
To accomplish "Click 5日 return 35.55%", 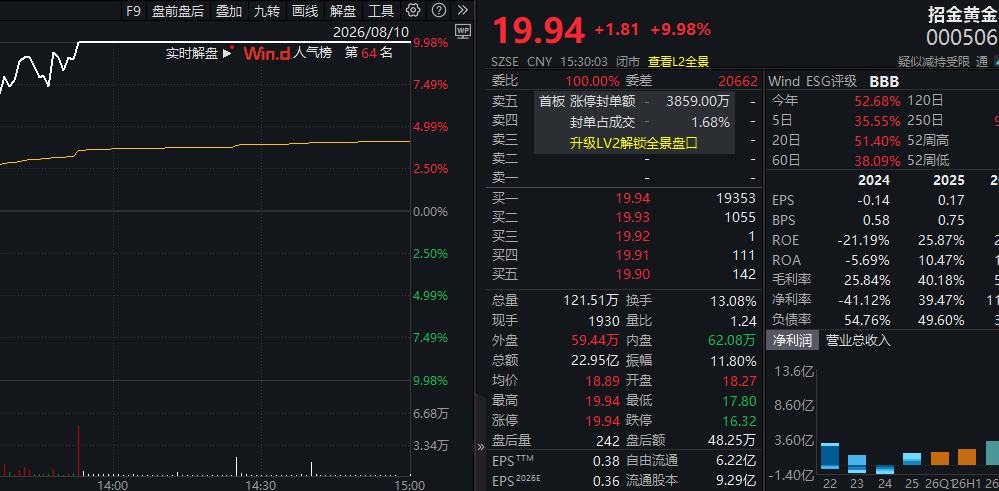I will point(877,121).
